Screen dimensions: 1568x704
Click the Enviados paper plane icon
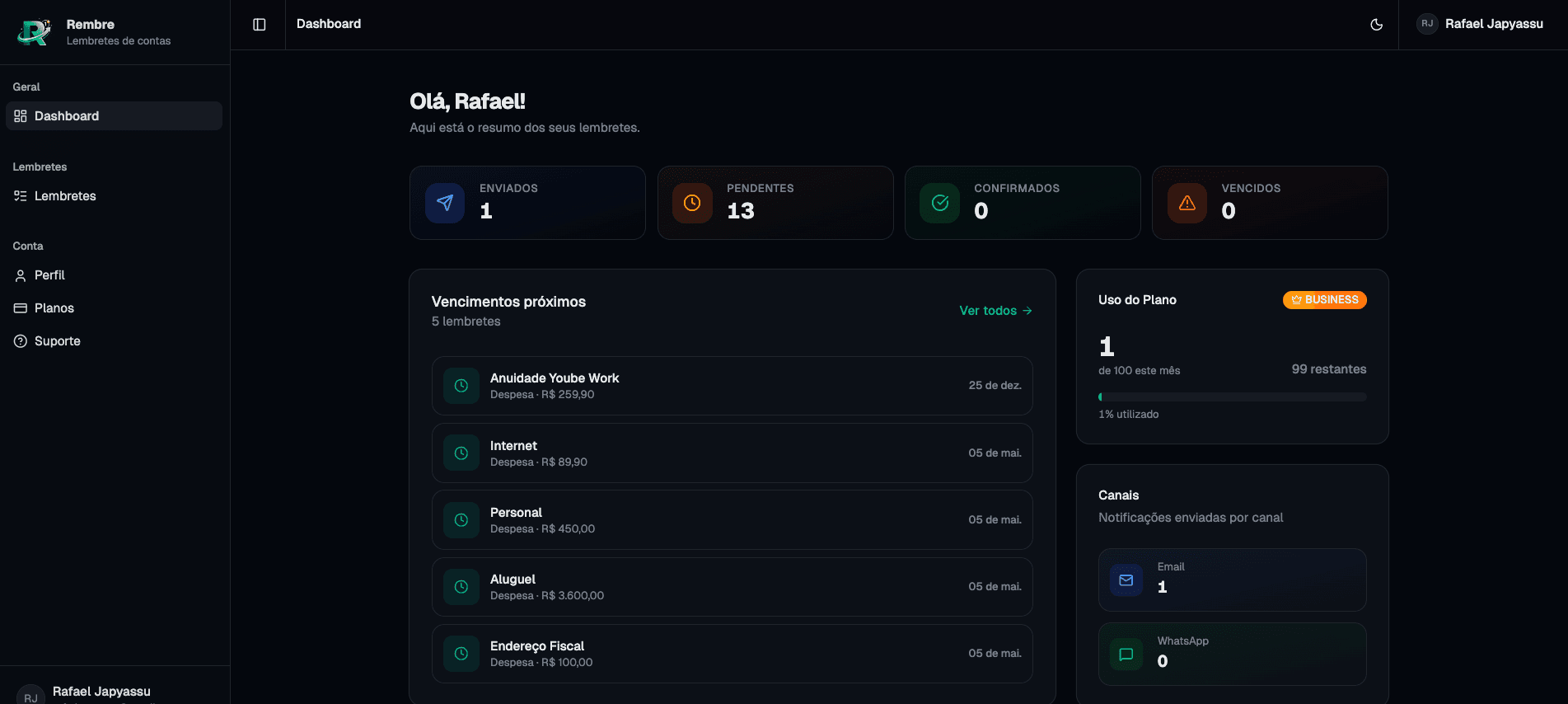click(x=445, y=203)
